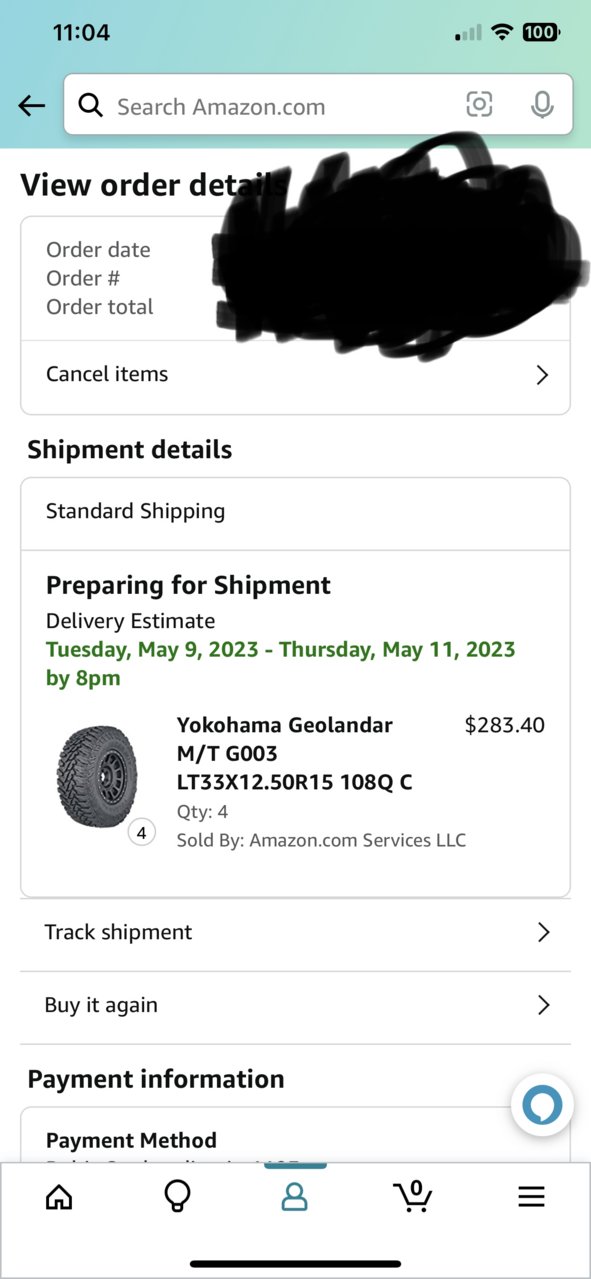This screenshot has width=591, height=1279.
Task: Select Buy it again row
Action: (295, 1006)
